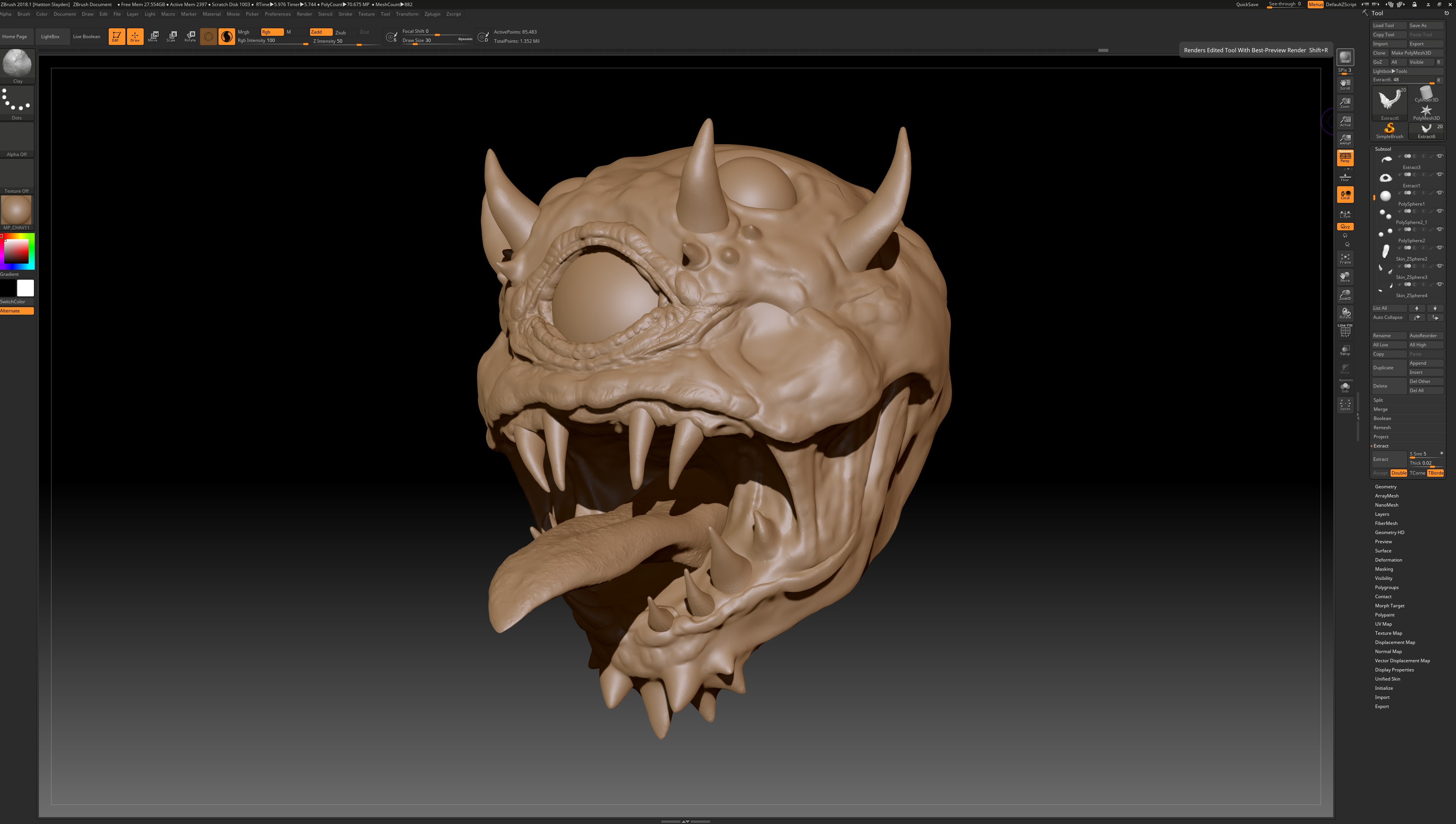Click the Frame mesh icon

point(1345,259)
